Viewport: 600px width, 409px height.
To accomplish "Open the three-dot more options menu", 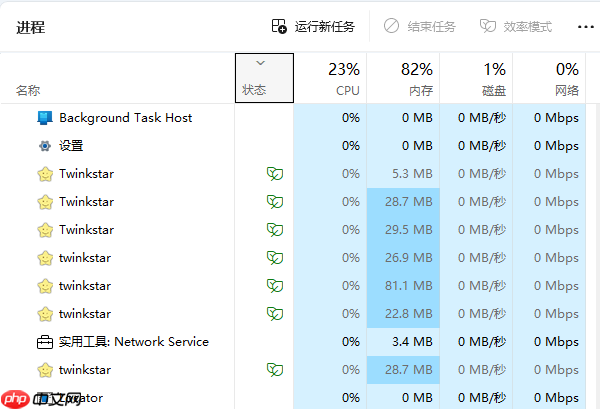I will 586,26.
